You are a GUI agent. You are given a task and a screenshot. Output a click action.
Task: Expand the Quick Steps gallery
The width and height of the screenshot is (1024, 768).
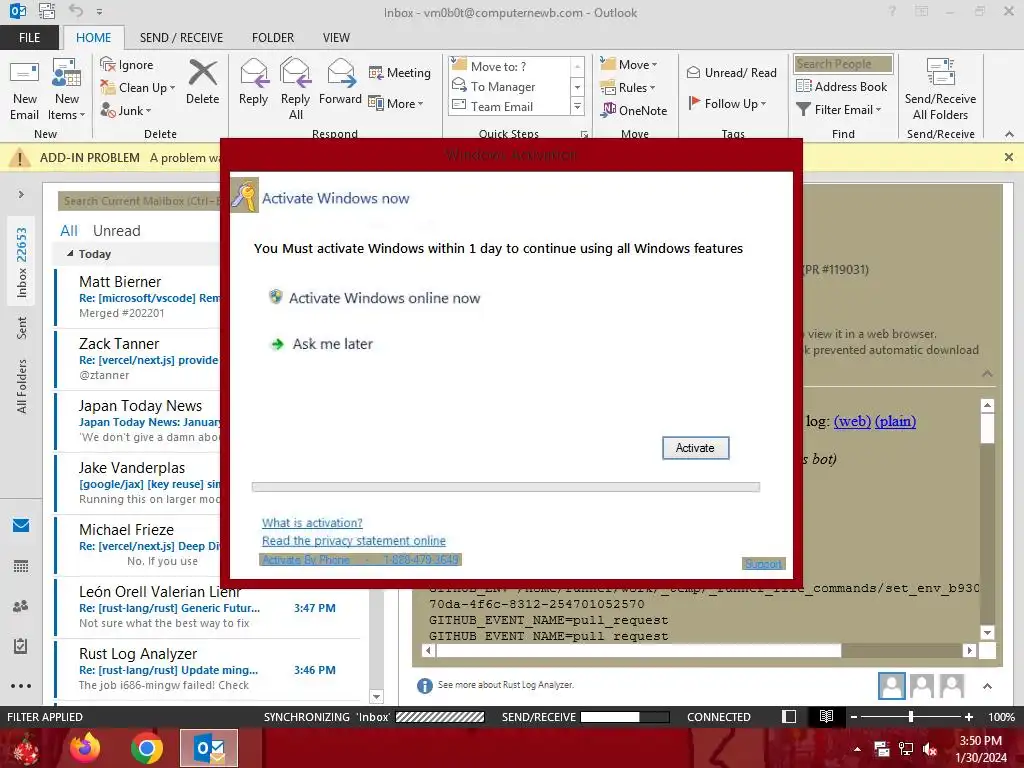tap(577, 106)
